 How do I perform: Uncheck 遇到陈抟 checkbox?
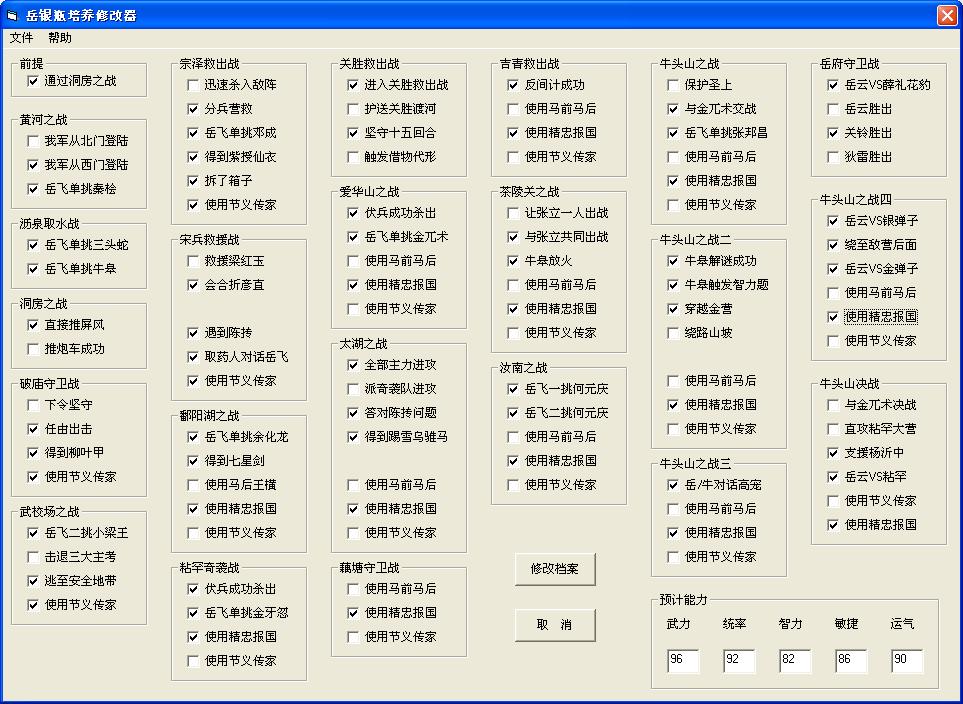pyautogui.click(x=193, y=333)
